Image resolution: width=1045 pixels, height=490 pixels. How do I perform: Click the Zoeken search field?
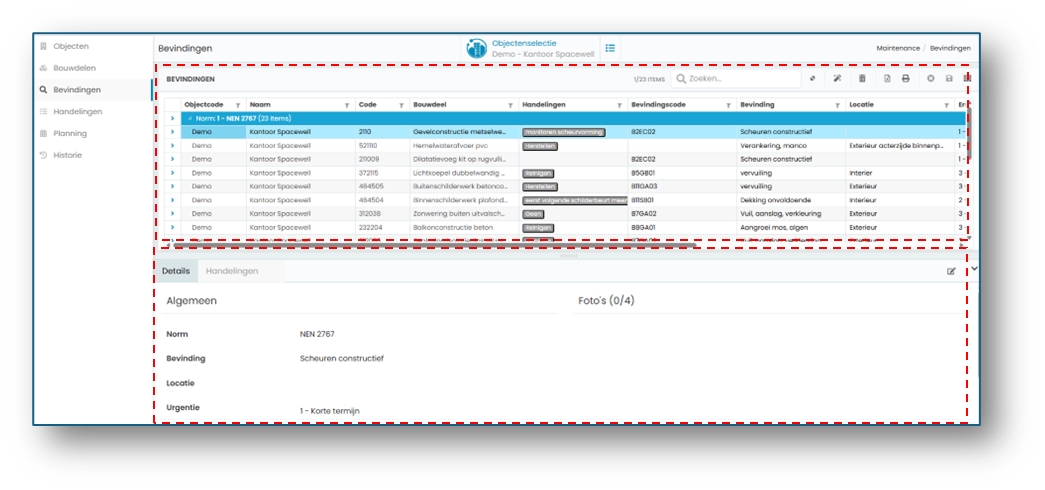(x=736, y=79)
